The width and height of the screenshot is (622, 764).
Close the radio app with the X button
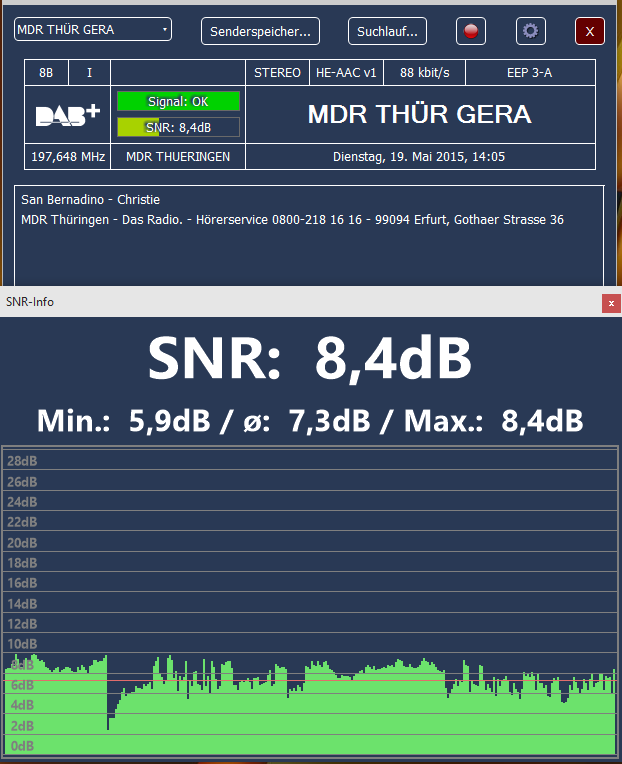click(590, 31)
